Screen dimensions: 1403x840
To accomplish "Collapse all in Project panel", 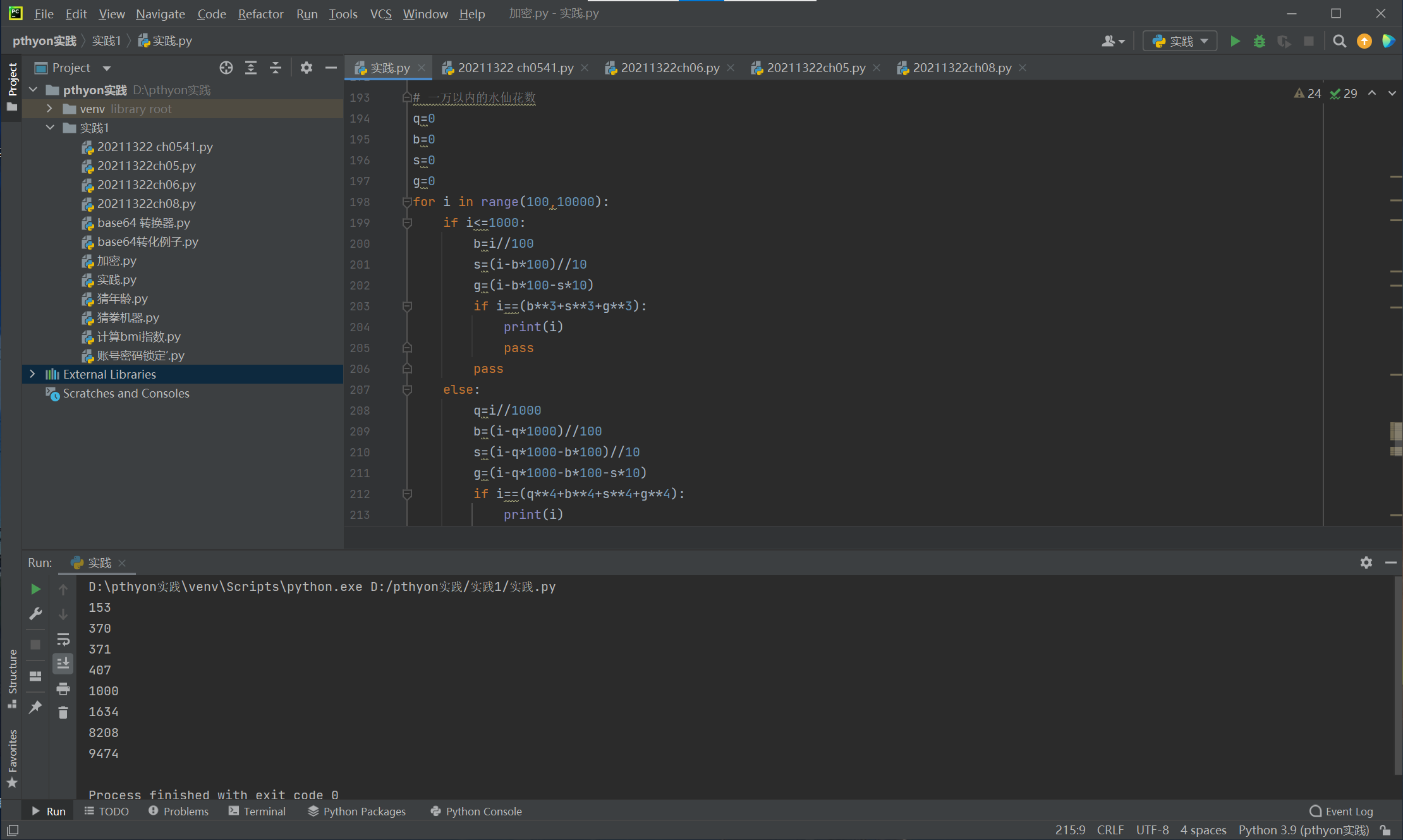I will (276, 68).
